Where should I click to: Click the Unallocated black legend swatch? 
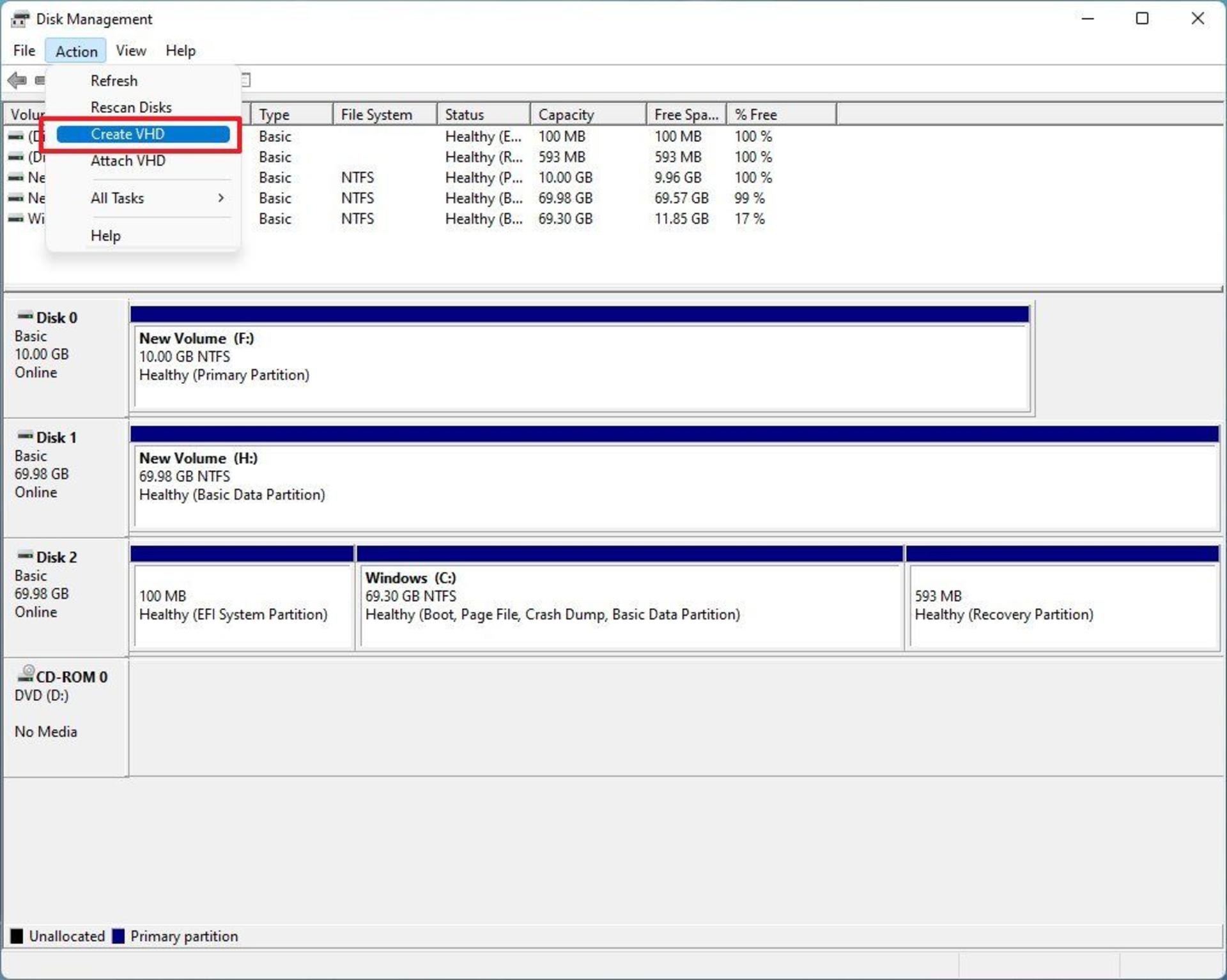pos(17,937)
